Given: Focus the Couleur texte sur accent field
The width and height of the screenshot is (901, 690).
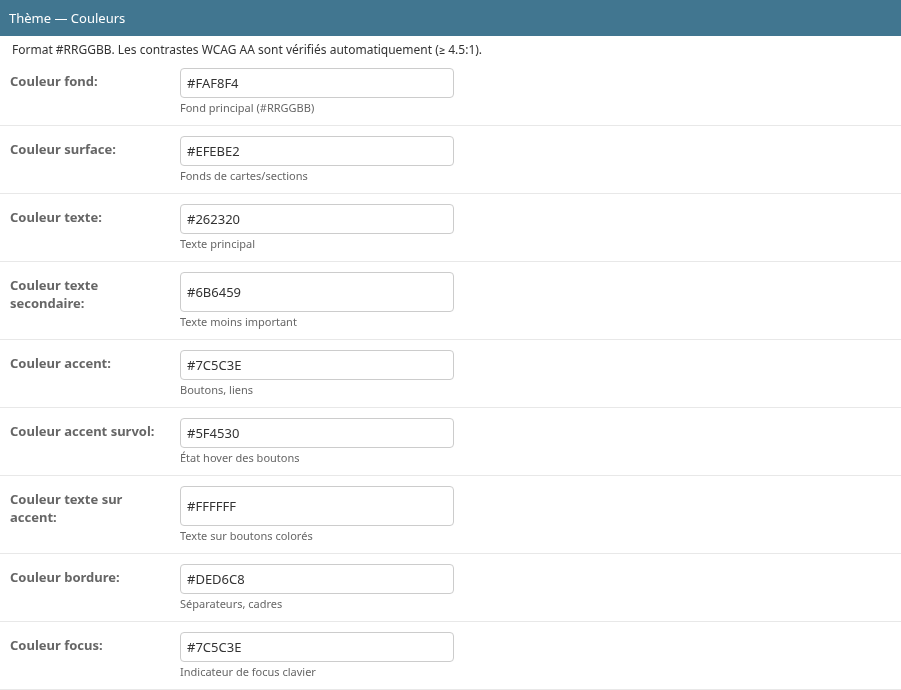Looking at the screenshot, I should tap(317, 506).
